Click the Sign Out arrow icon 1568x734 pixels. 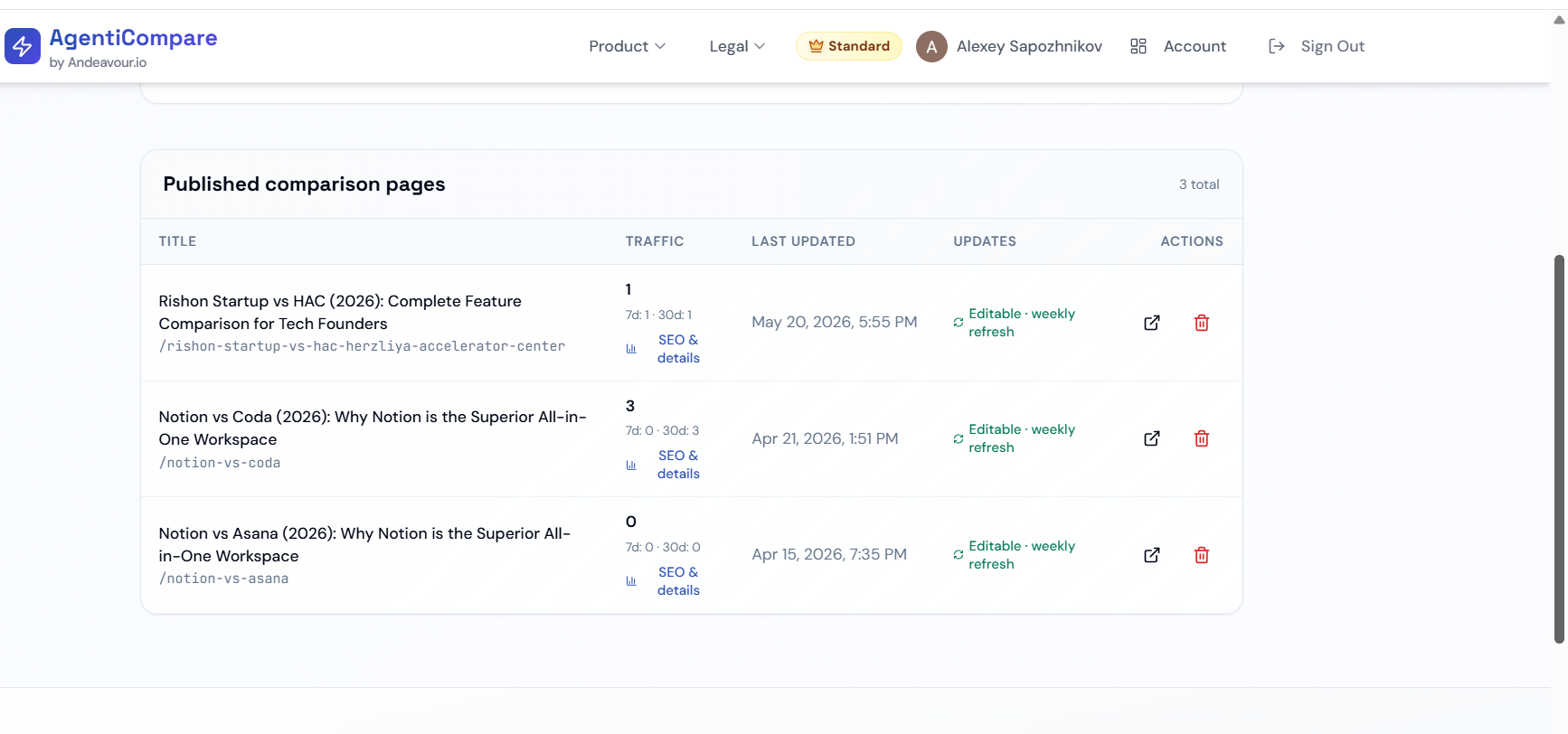pos(1277,46)
